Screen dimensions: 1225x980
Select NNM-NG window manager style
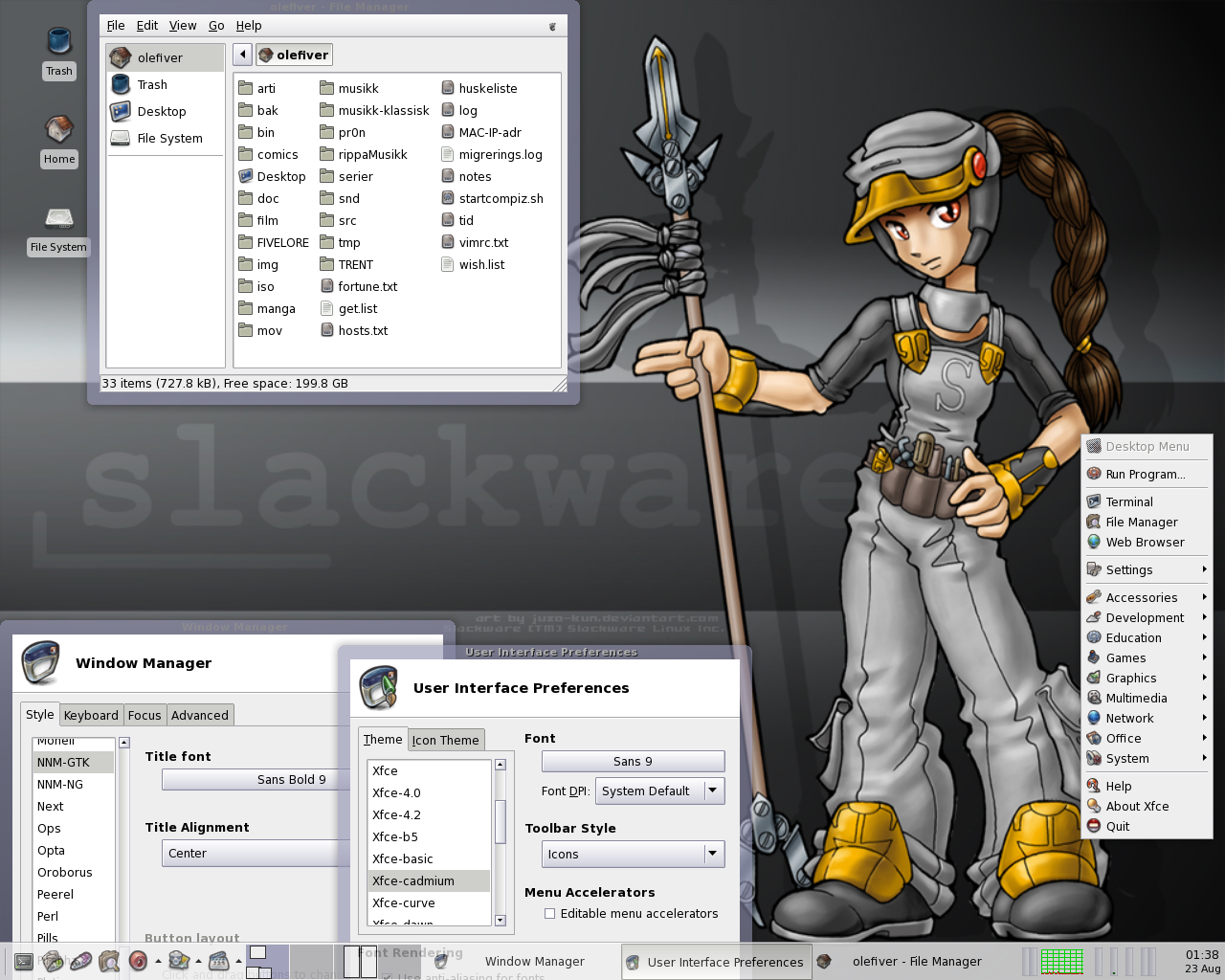[x=74, y=784]
